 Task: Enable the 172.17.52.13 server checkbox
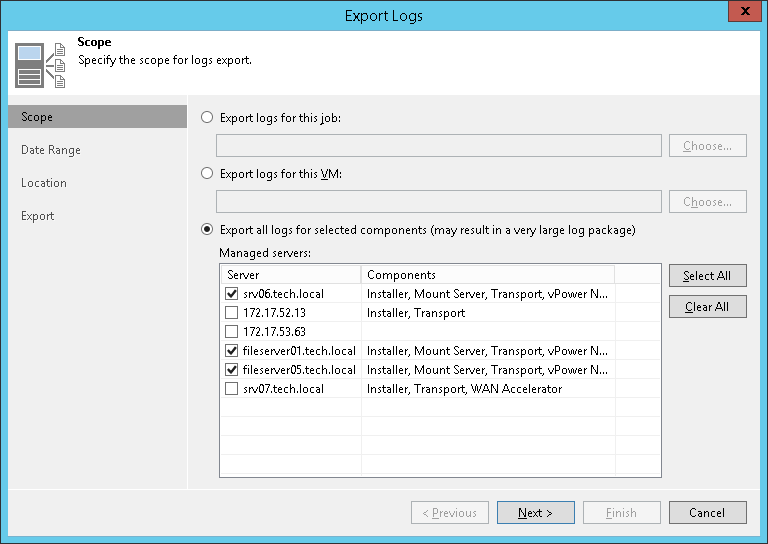(232, 313)
